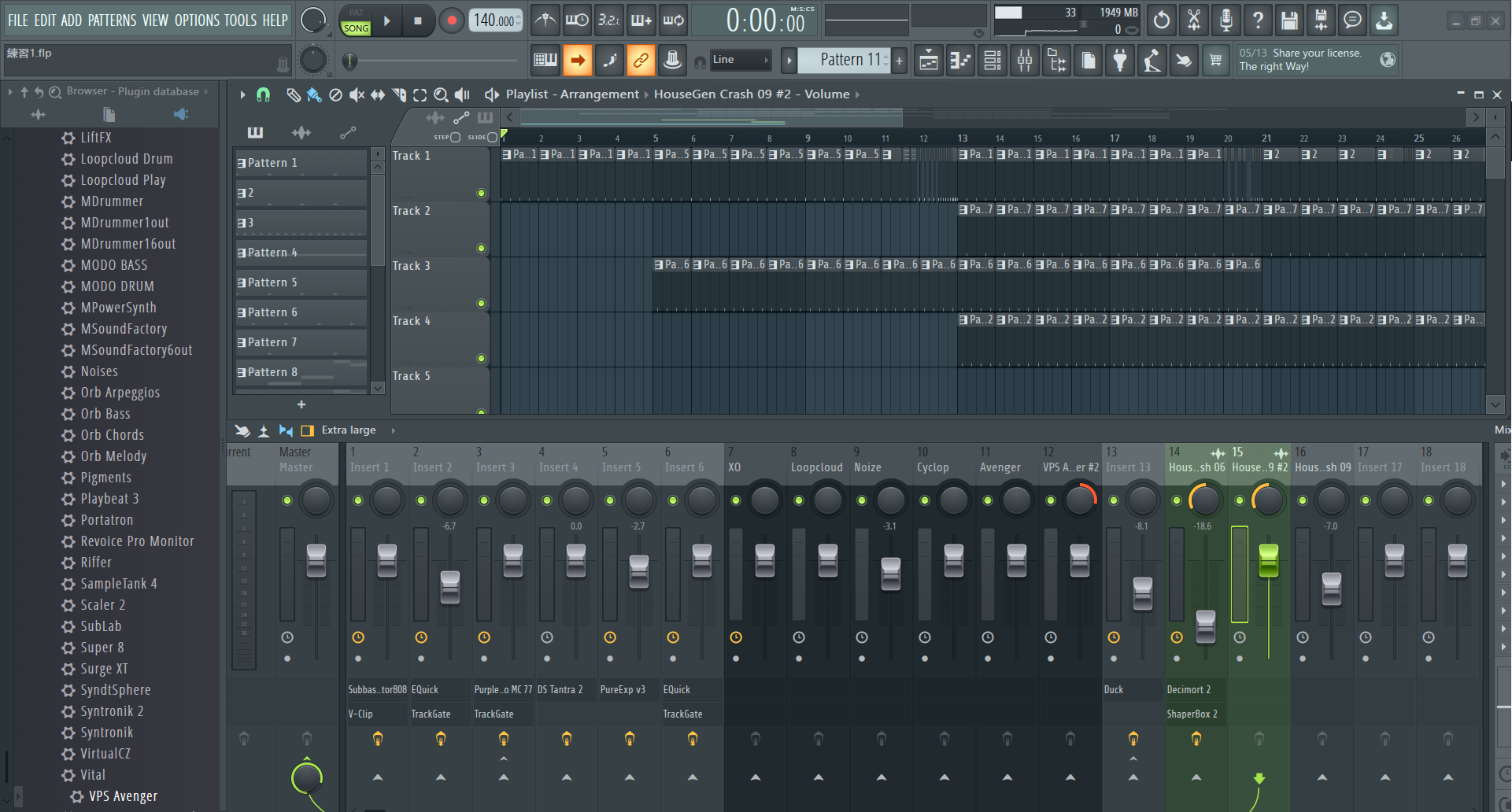The image size is (1512, 812).
Task: Open the Extra large mixer layout dropdown
Action: tap(349, 430)
